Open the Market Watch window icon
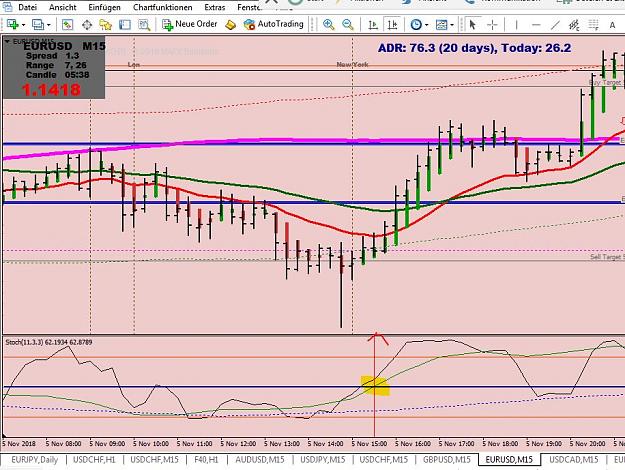 point(67,25)
